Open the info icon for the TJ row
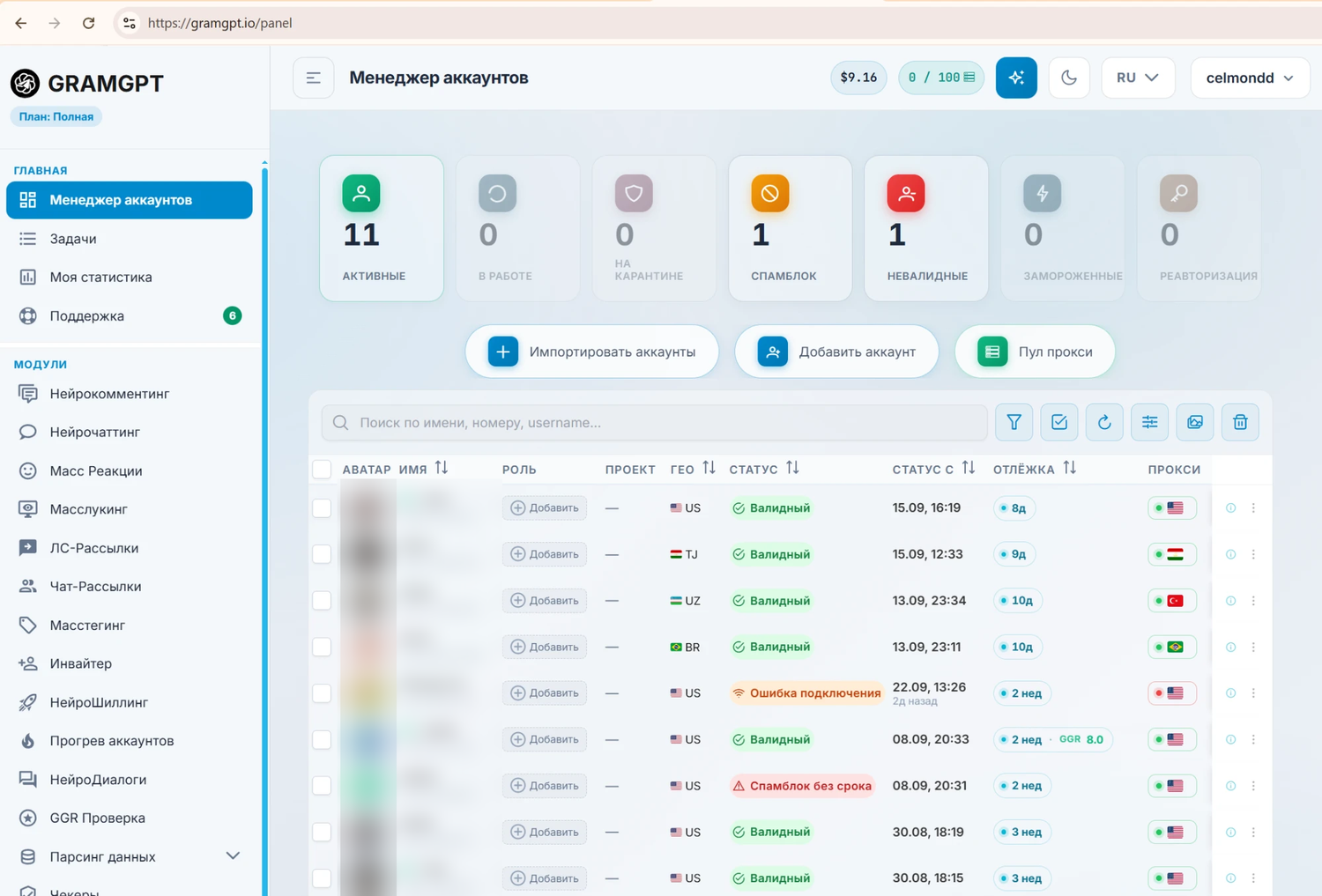This screenshot has height=896, width=1322. pyautogui.click(x=1230, y=554)
